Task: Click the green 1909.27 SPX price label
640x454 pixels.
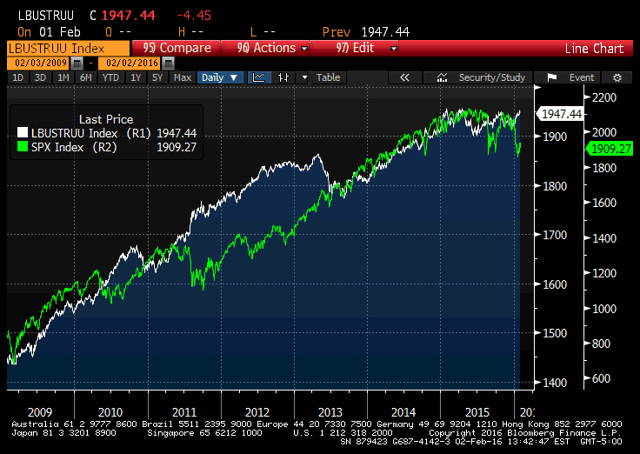Action: 610,149
